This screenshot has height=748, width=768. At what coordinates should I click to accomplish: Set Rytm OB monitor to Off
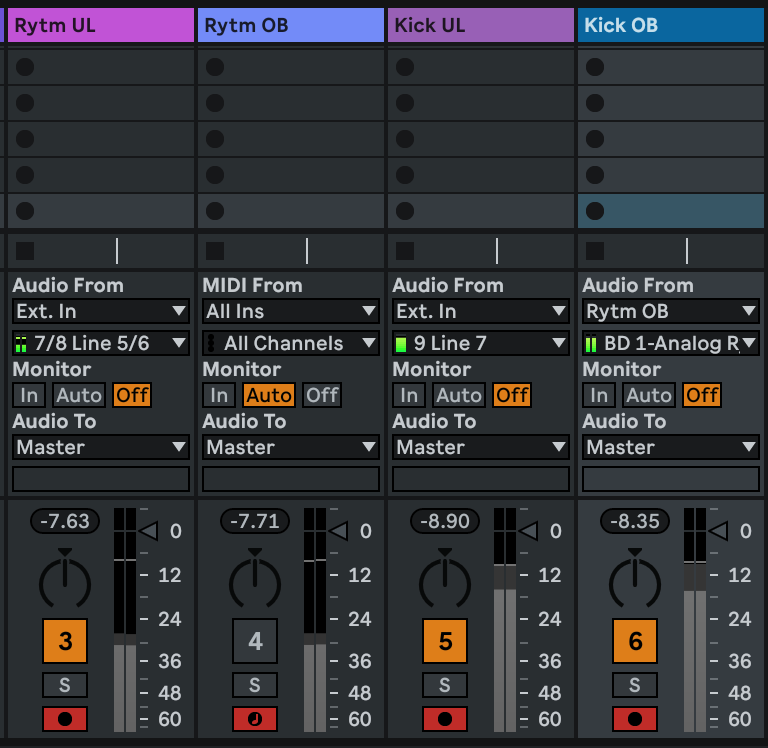[322, 395]
